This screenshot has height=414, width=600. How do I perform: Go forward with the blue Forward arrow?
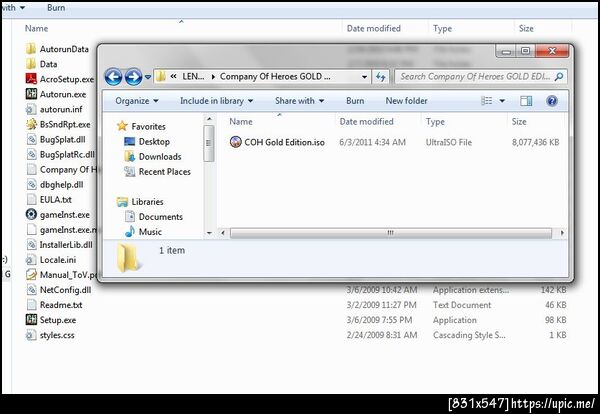coord(133,77)
